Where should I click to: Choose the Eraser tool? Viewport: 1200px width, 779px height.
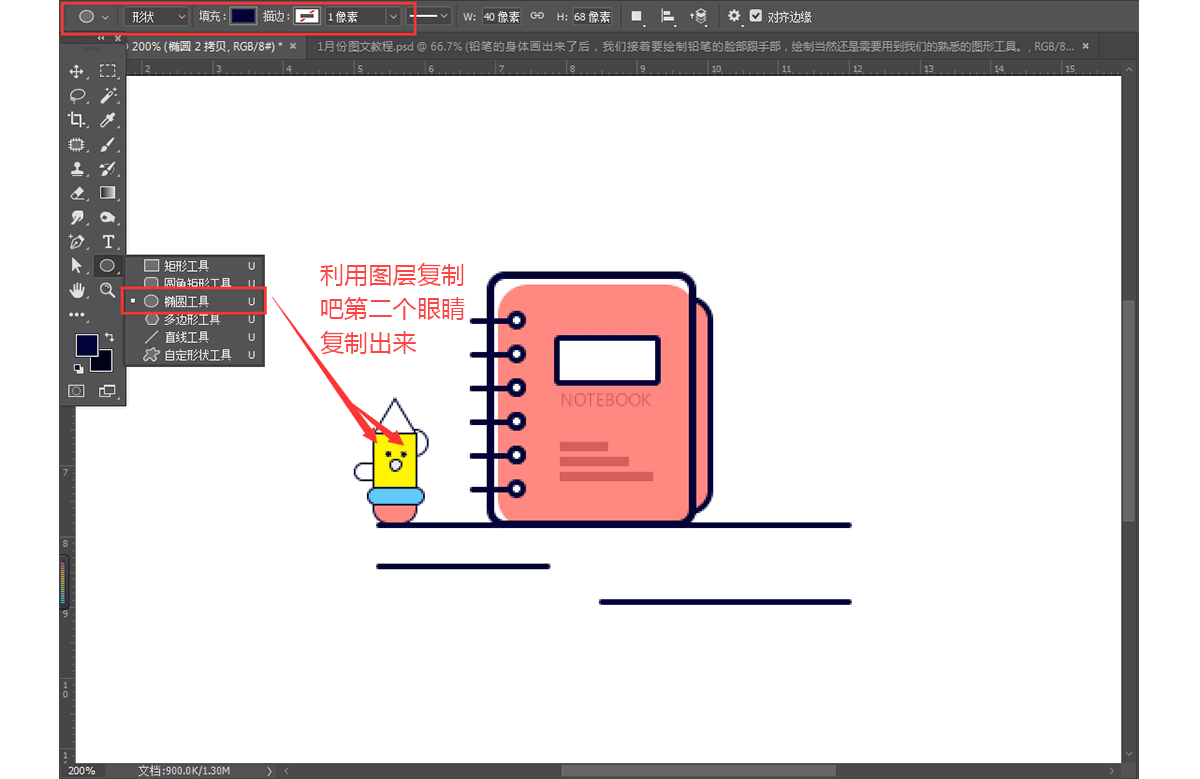[76, 193]
